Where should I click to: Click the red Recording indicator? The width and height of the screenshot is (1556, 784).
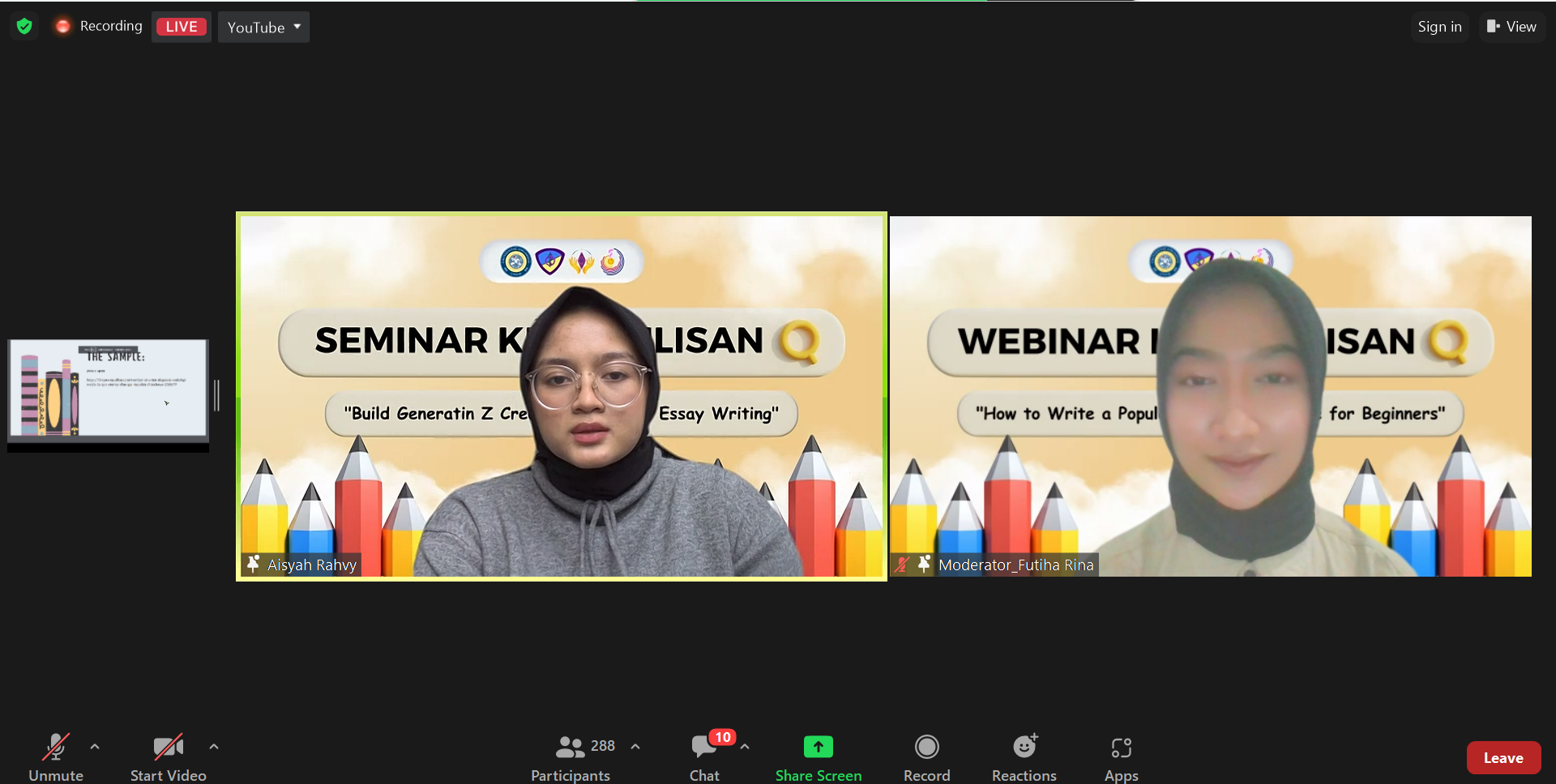pos(99,27)
